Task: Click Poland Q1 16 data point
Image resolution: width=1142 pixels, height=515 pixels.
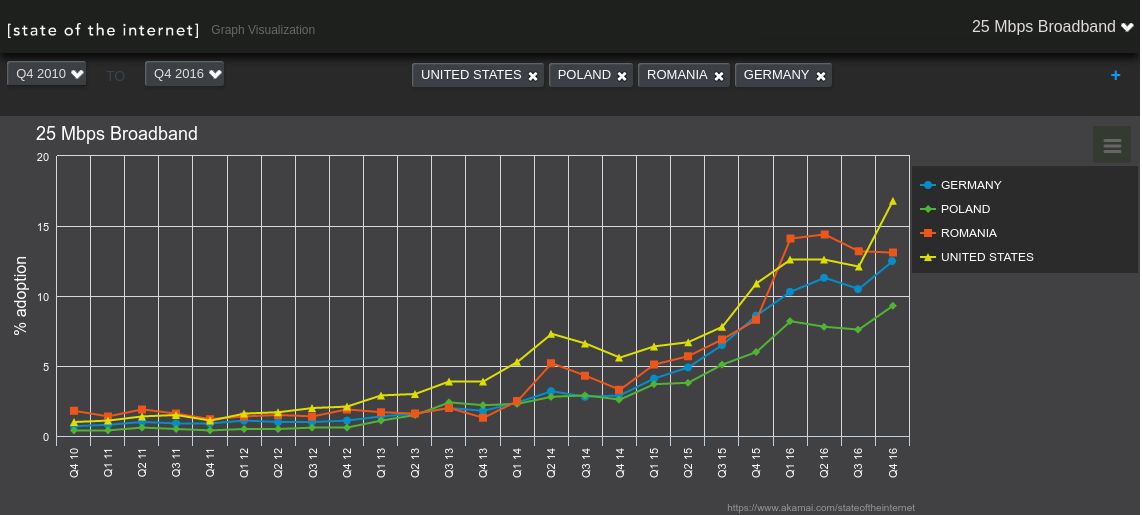Action: coord(789,321)
